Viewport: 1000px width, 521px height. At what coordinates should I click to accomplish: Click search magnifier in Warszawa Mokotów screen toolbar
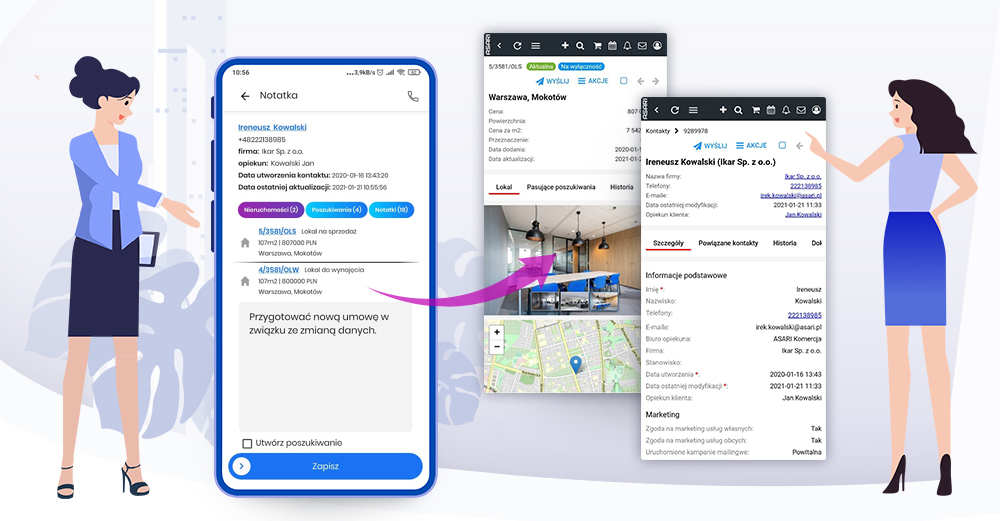click(580, 46)
